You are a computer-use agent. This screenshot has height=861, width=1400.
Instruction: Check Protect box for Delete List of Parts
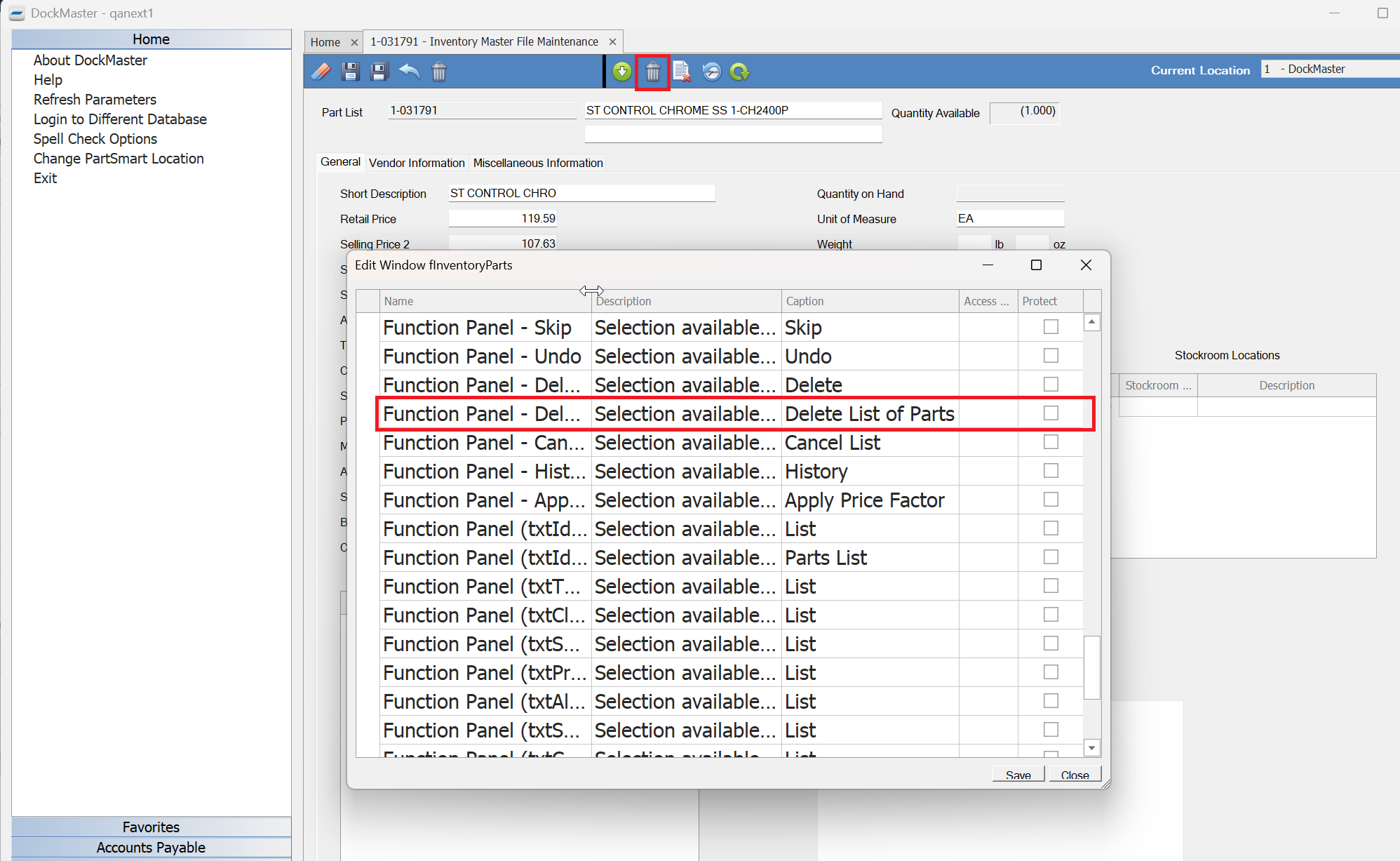(1050, 413)
